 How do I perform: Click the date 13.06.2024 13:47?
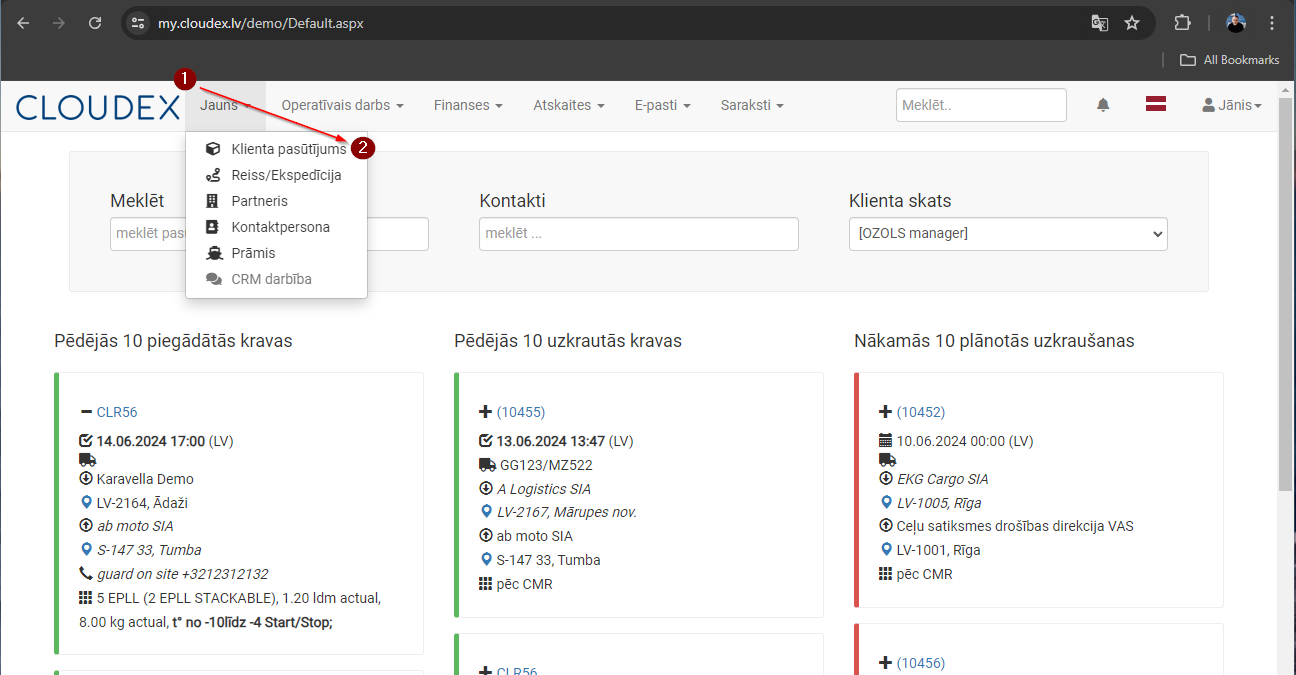pos(551,441)
